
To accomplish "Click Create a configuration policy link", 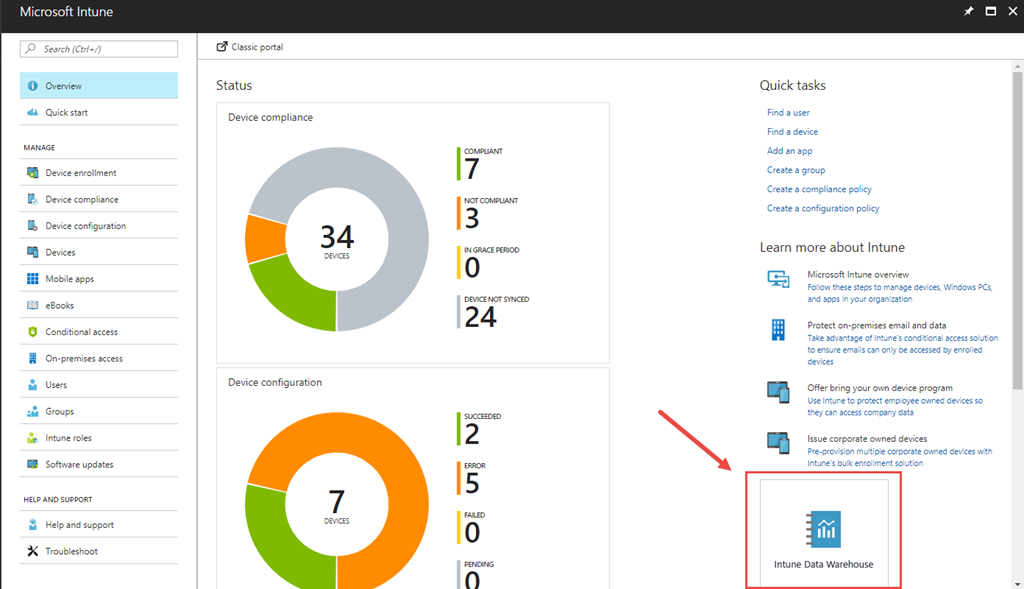I will [x=823, y=208].
